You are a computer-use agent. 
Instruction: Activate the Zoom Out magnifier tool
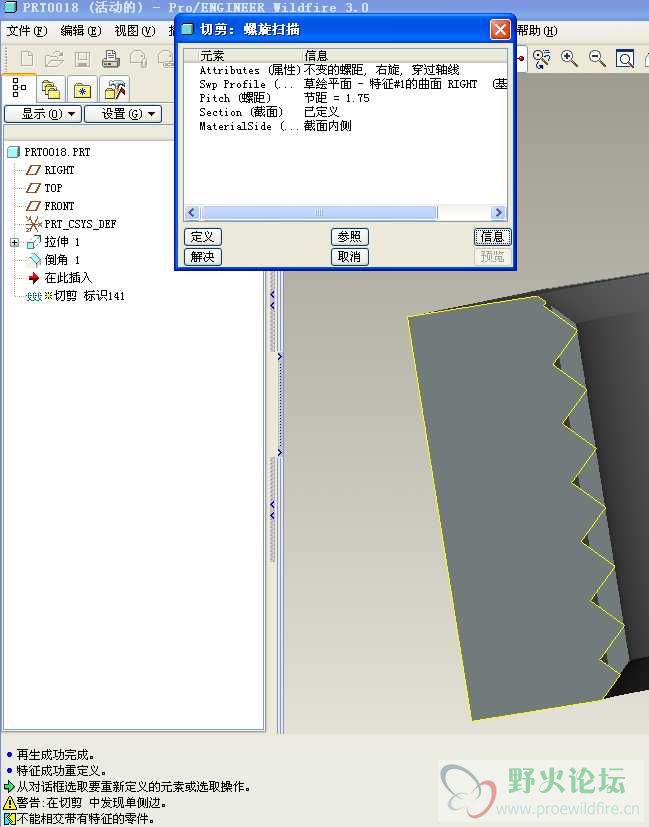(x=597, y=59)
